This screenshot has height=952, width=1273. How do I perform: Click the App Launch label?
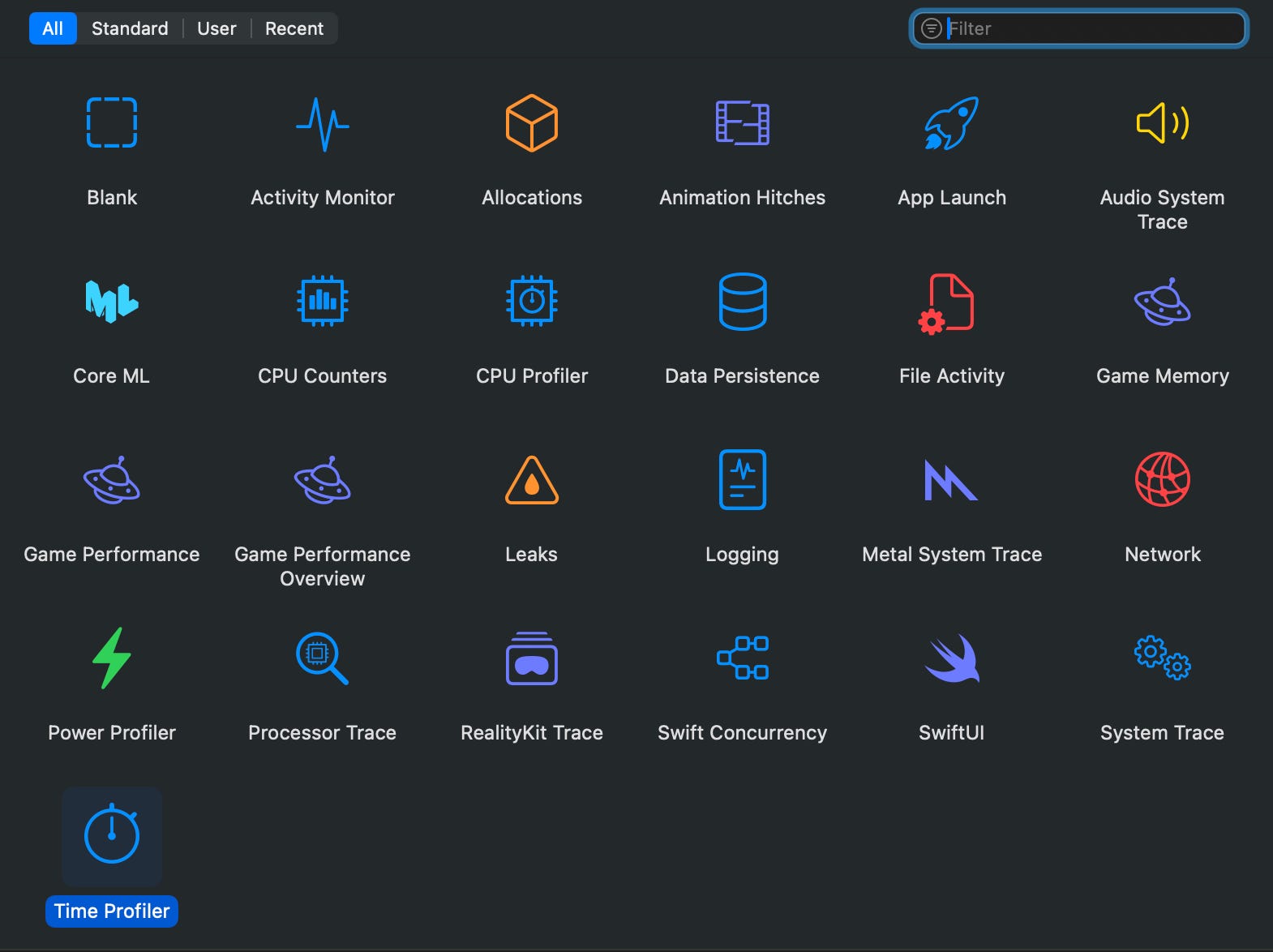click(952, 197)
